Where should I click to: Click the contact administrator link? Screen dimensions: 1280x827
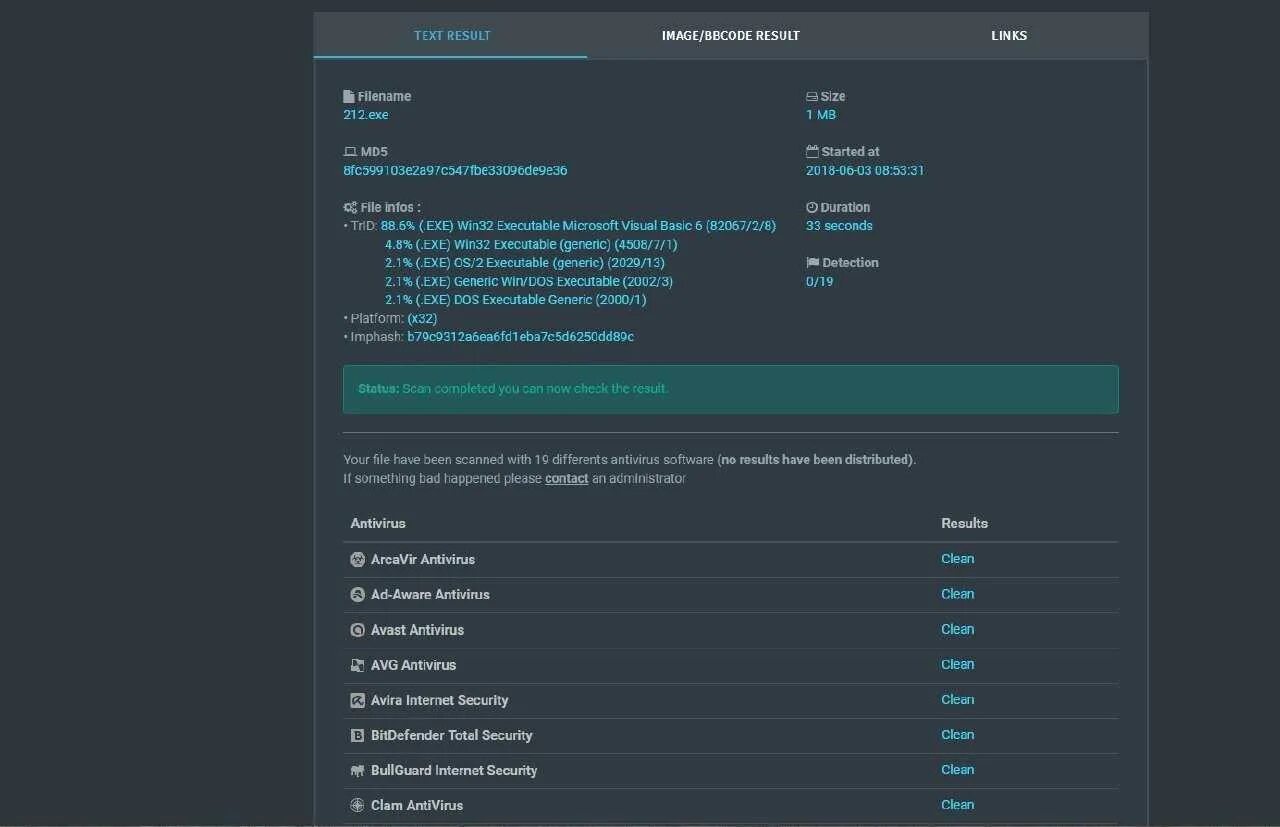click(566, 479)
